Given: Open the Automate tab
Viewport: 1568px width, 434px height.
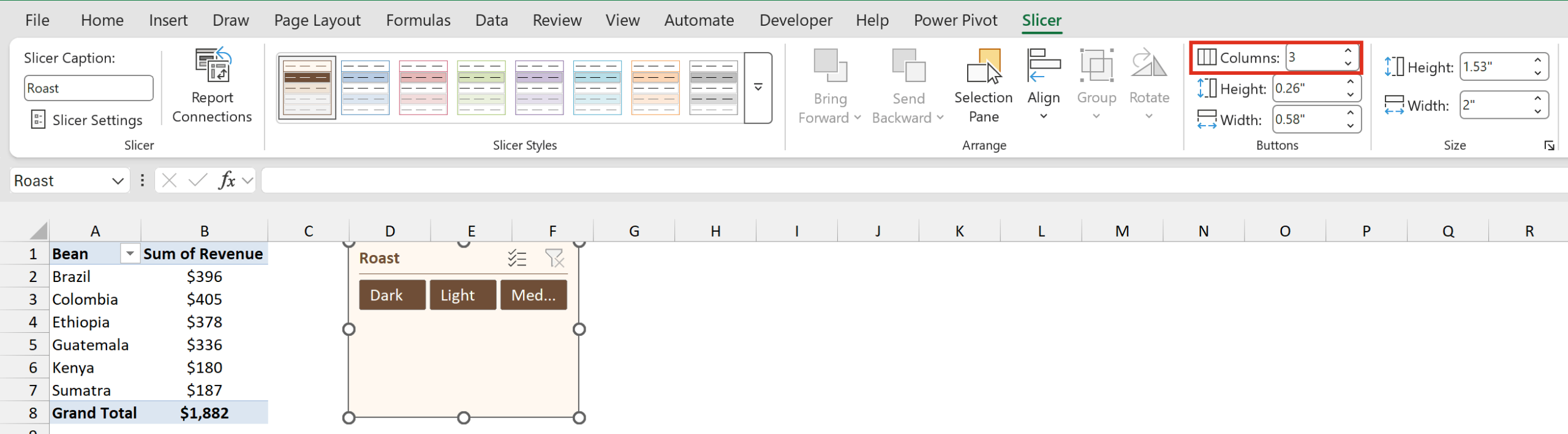Looking at the screenshot, I should pyautogui.click(x=699, y=20).
